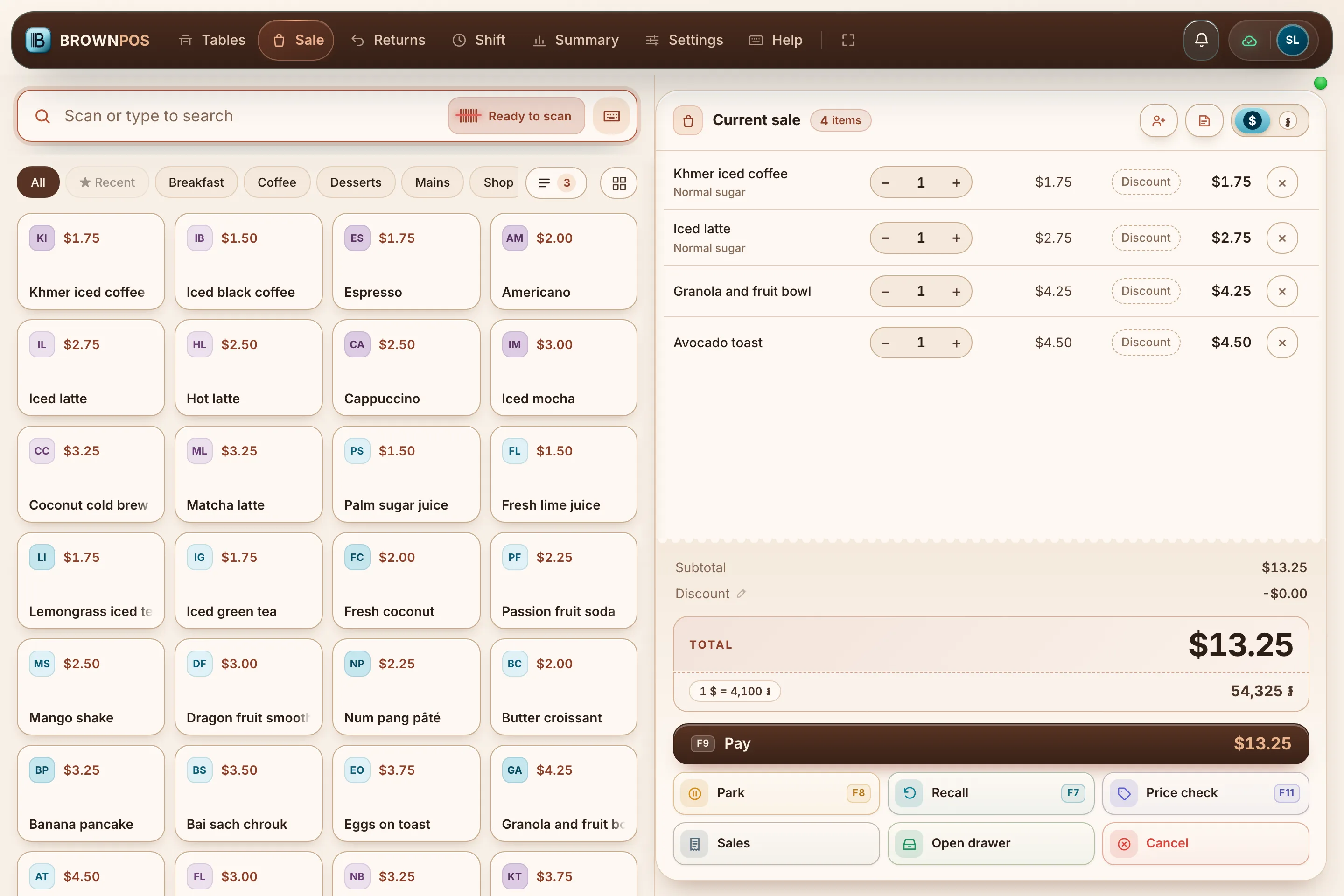The image size is (1344, 896).
Task: Toggle fullscreen mode icon
Action: click(848, 40)
